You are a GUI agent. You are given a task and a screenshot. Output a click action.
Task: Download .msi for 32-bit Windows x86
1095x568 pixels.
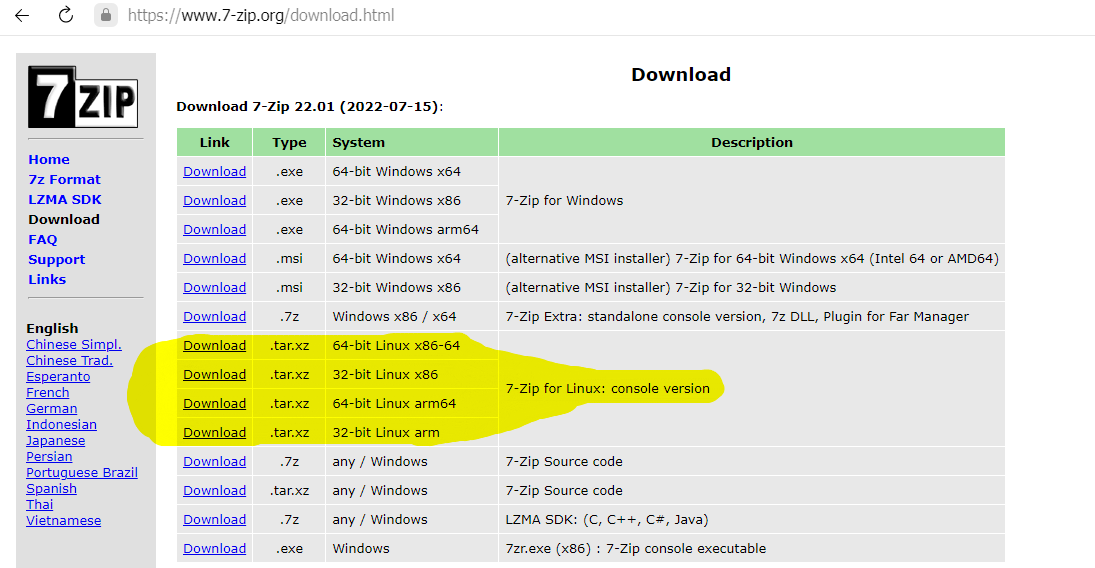click(214, 287)
